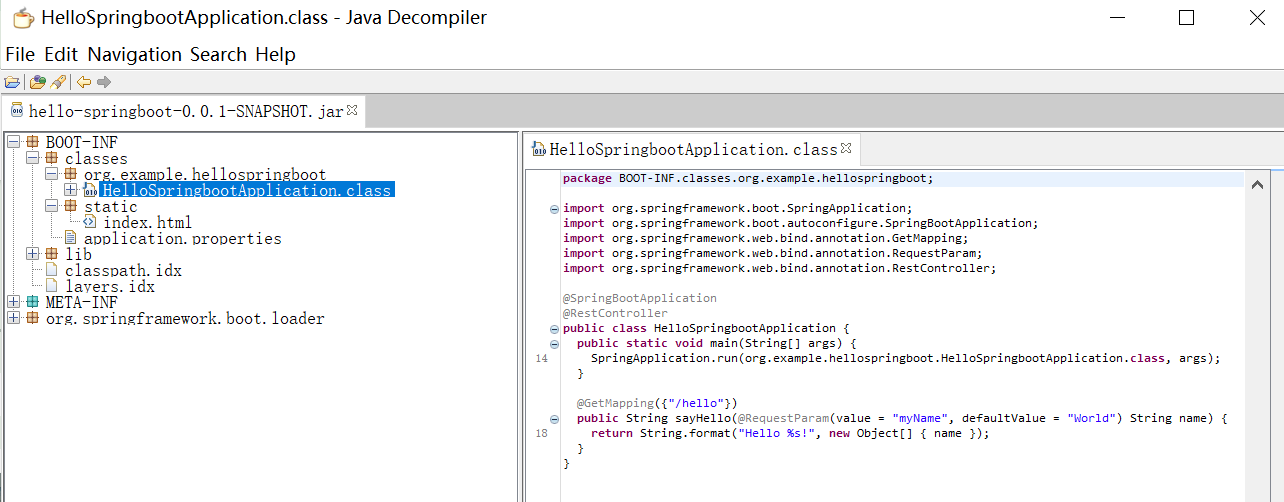Collapse the static tree node
The height and width of the screenshot is (502, 1284).
[x=51, y=207]
